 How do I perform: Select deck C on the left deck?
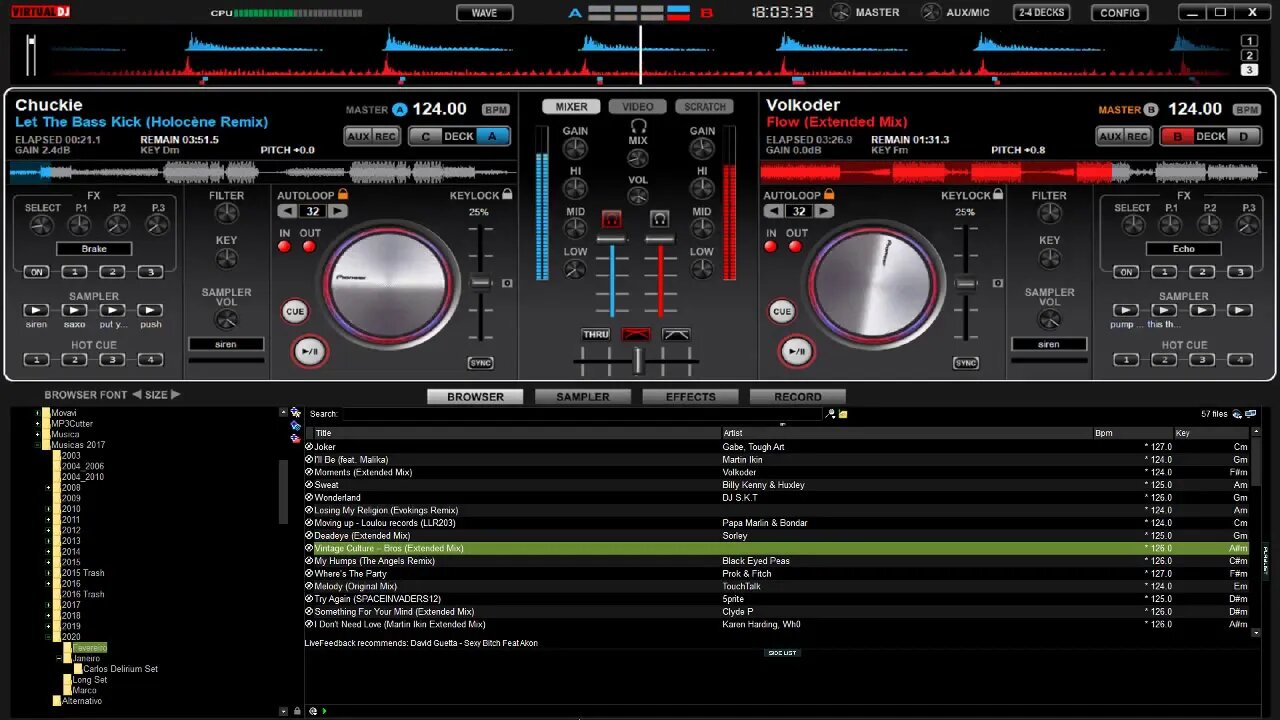426,136
